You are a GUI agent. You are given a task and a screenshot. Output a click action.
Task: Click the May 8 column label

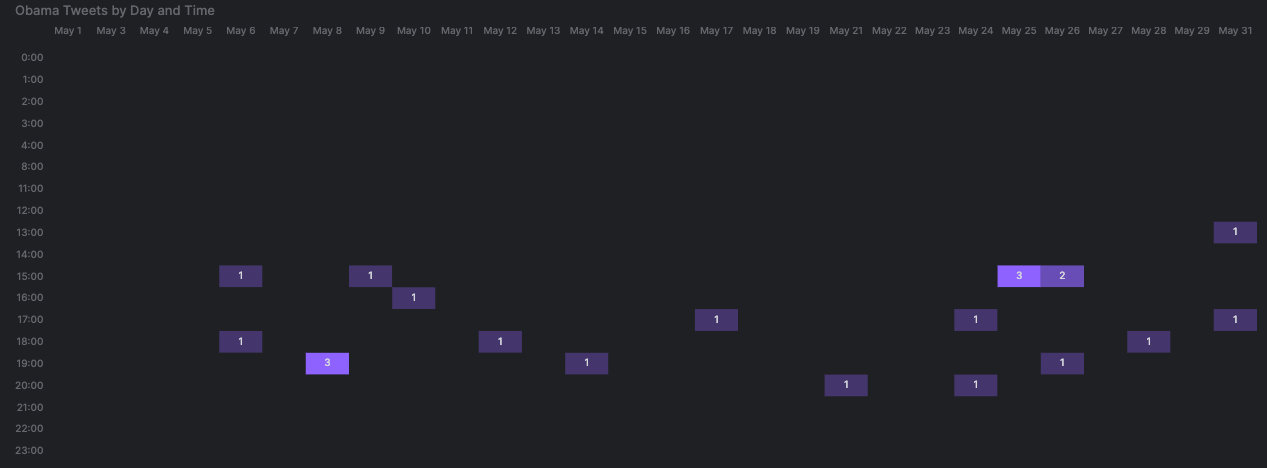coord(327,31)
